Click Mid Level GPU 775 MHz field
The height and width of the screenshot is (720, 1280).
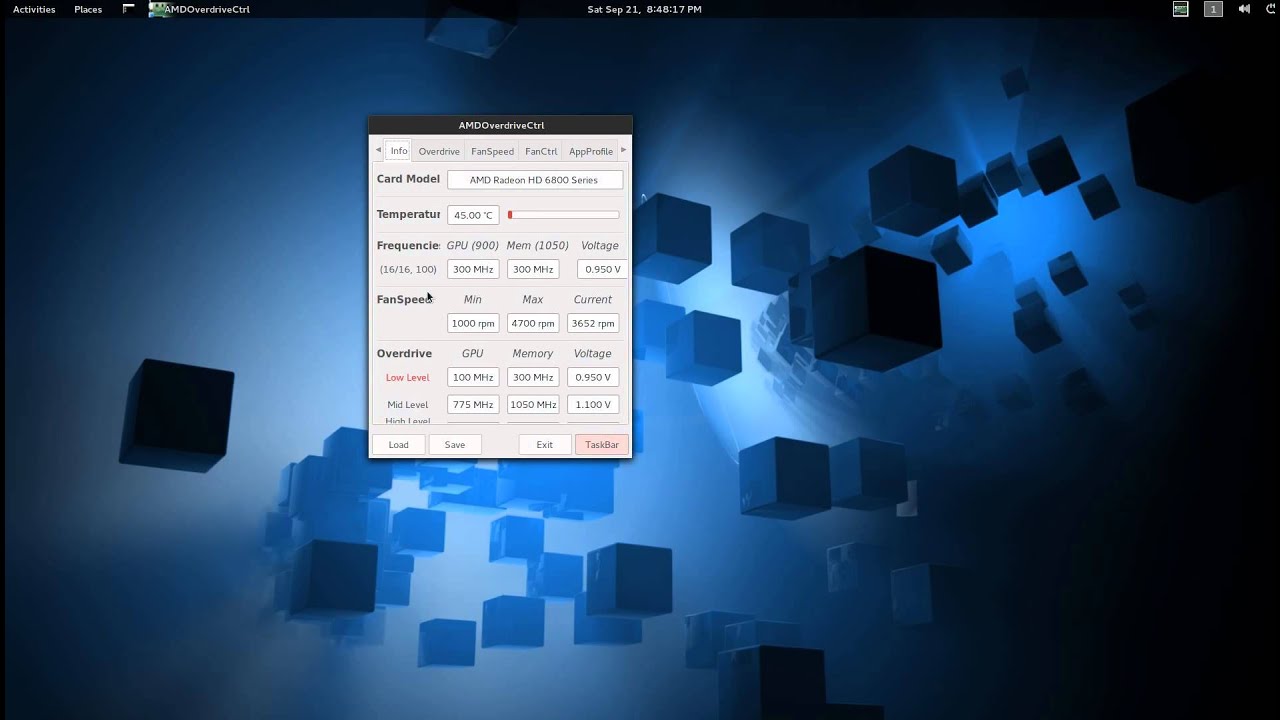click(473, 404)
